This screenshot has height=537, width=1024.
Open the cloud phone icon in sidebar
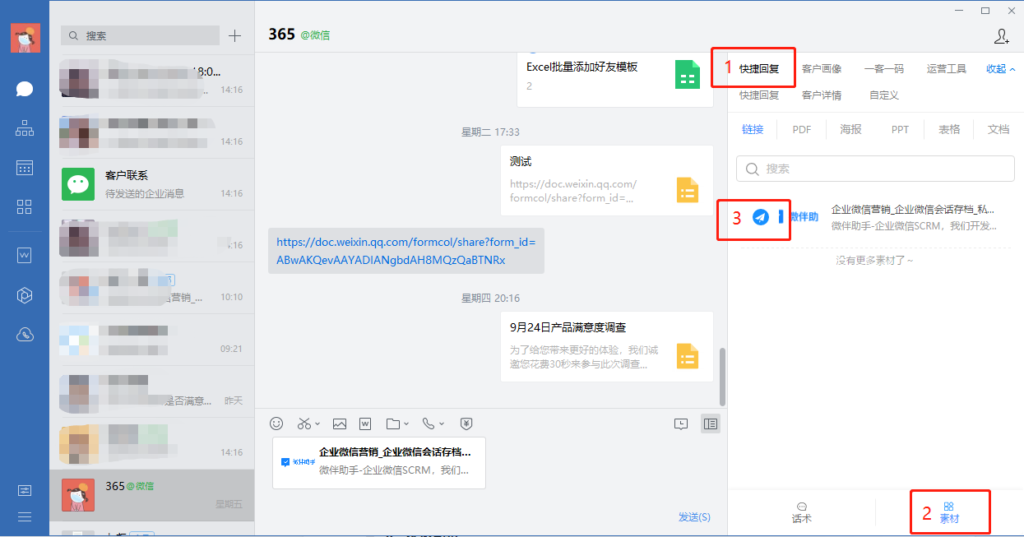click(x=24, y=335)
